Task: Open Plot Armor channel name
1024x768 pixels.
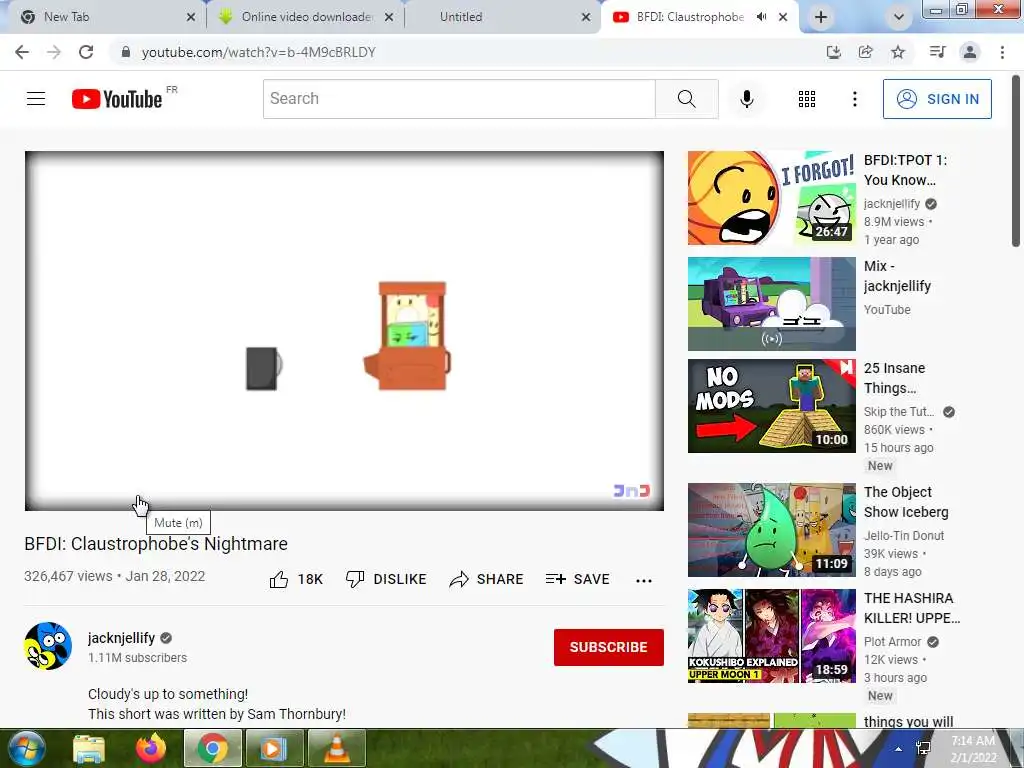Action: [x=893, y=642]
